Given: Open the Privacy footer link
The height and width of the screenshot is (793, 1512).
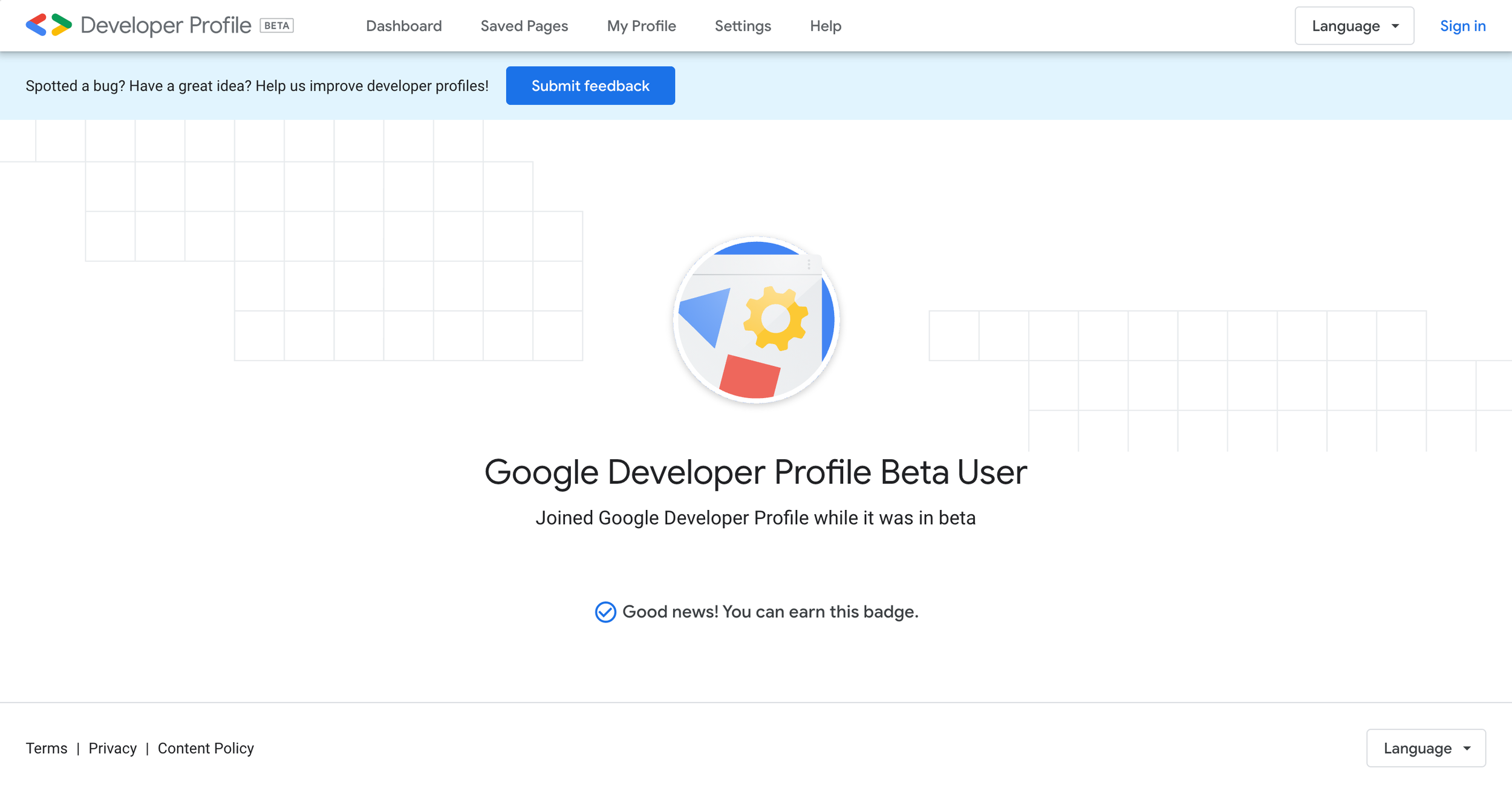Looking at the screenshot, I should coord(112,748).
